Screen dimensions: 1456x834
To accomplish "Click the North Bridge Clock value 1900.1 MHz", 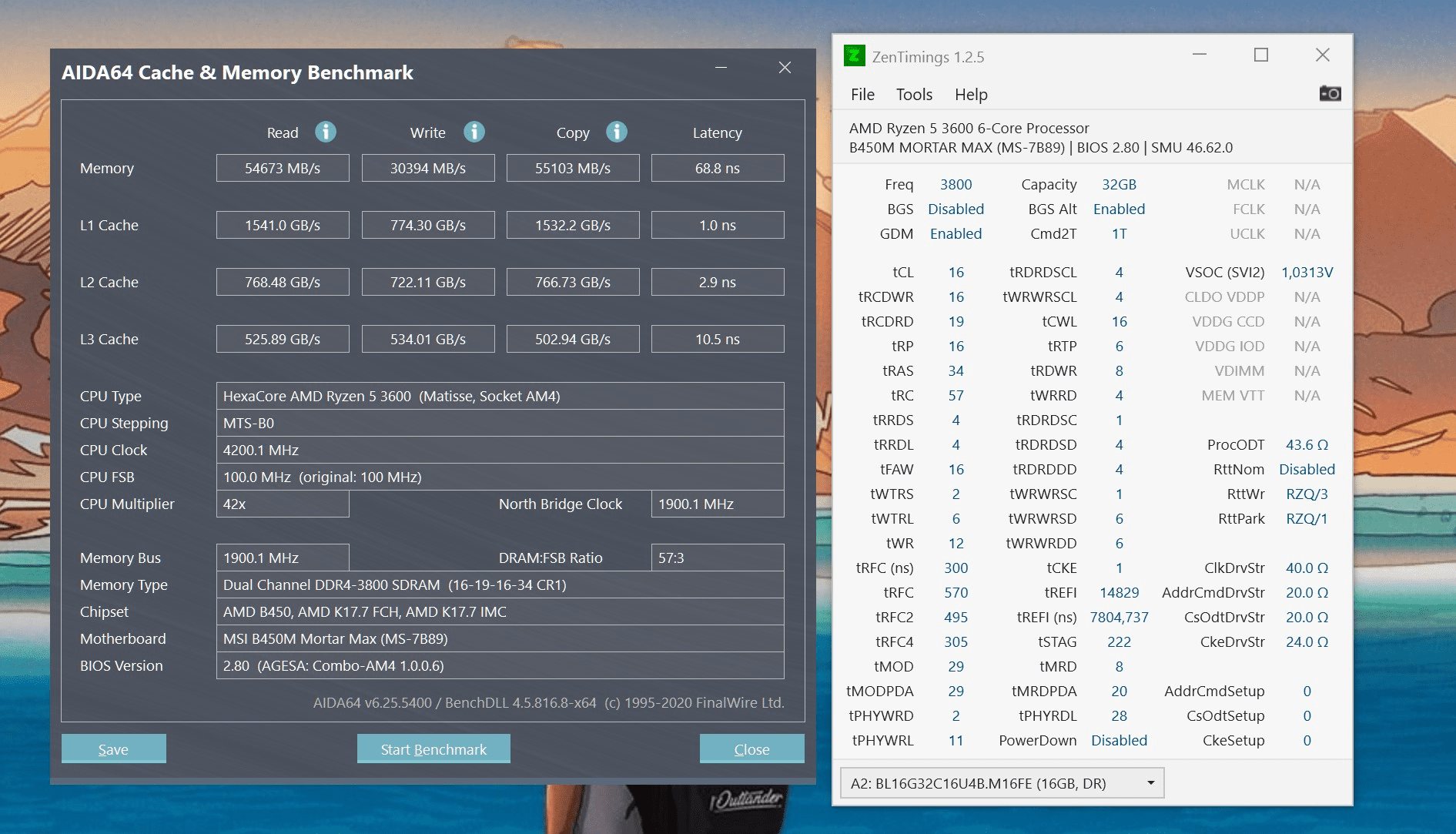I will pos(718,504).
